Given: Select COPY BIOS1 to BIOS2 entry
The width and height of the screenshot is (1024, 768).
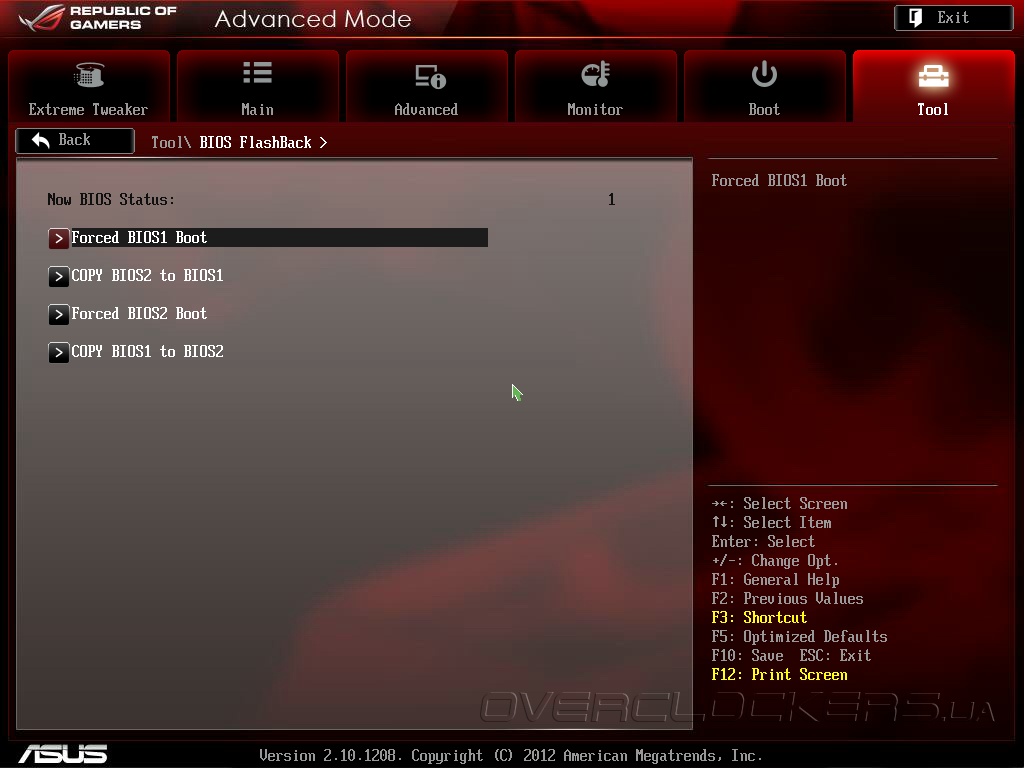Looking at the screenshot, I should pyautogui.click(x=136, y=351).
